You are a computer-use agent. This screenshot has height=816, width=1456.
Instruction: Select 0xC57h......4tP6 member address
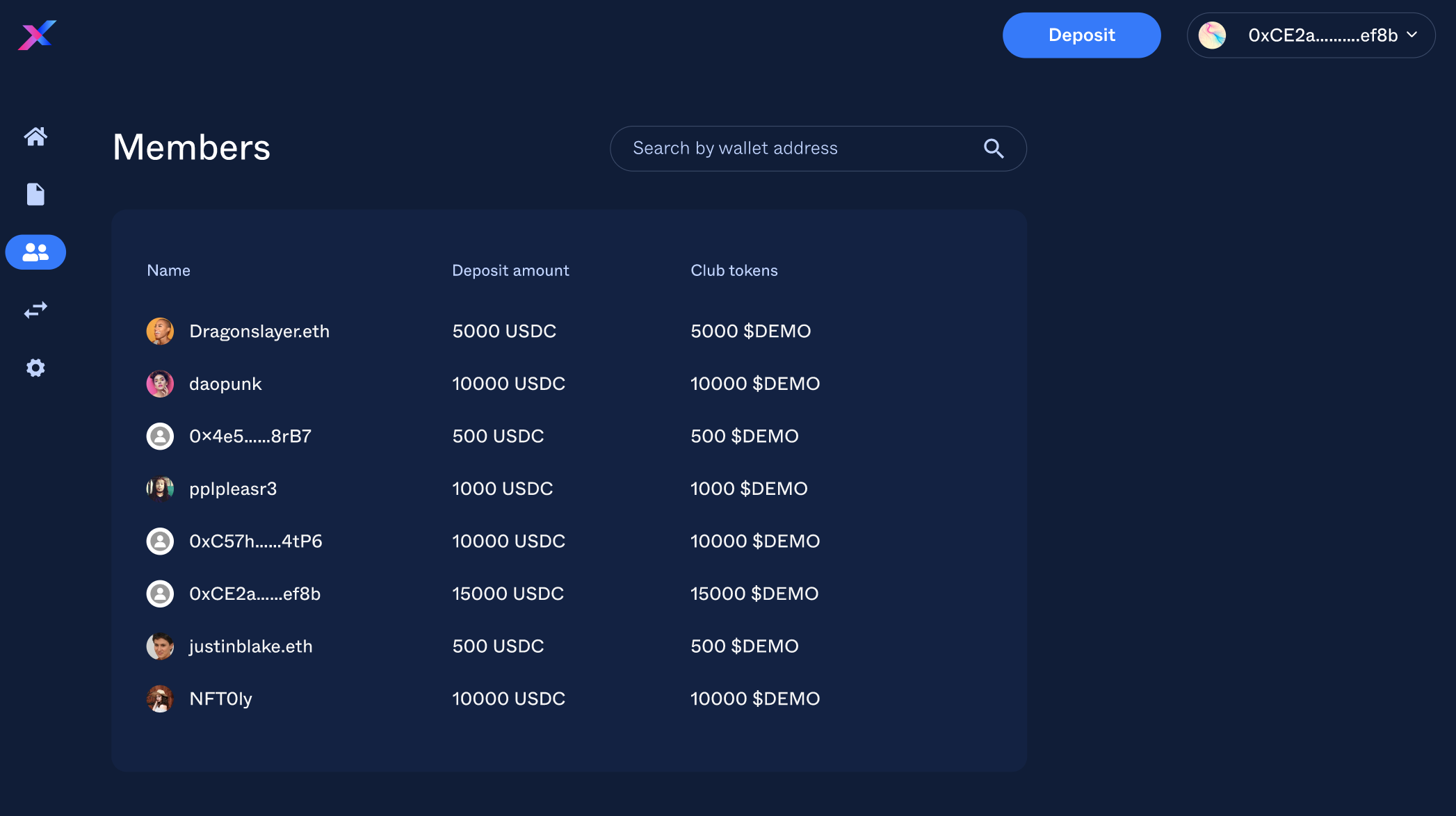tap(255, 541)
